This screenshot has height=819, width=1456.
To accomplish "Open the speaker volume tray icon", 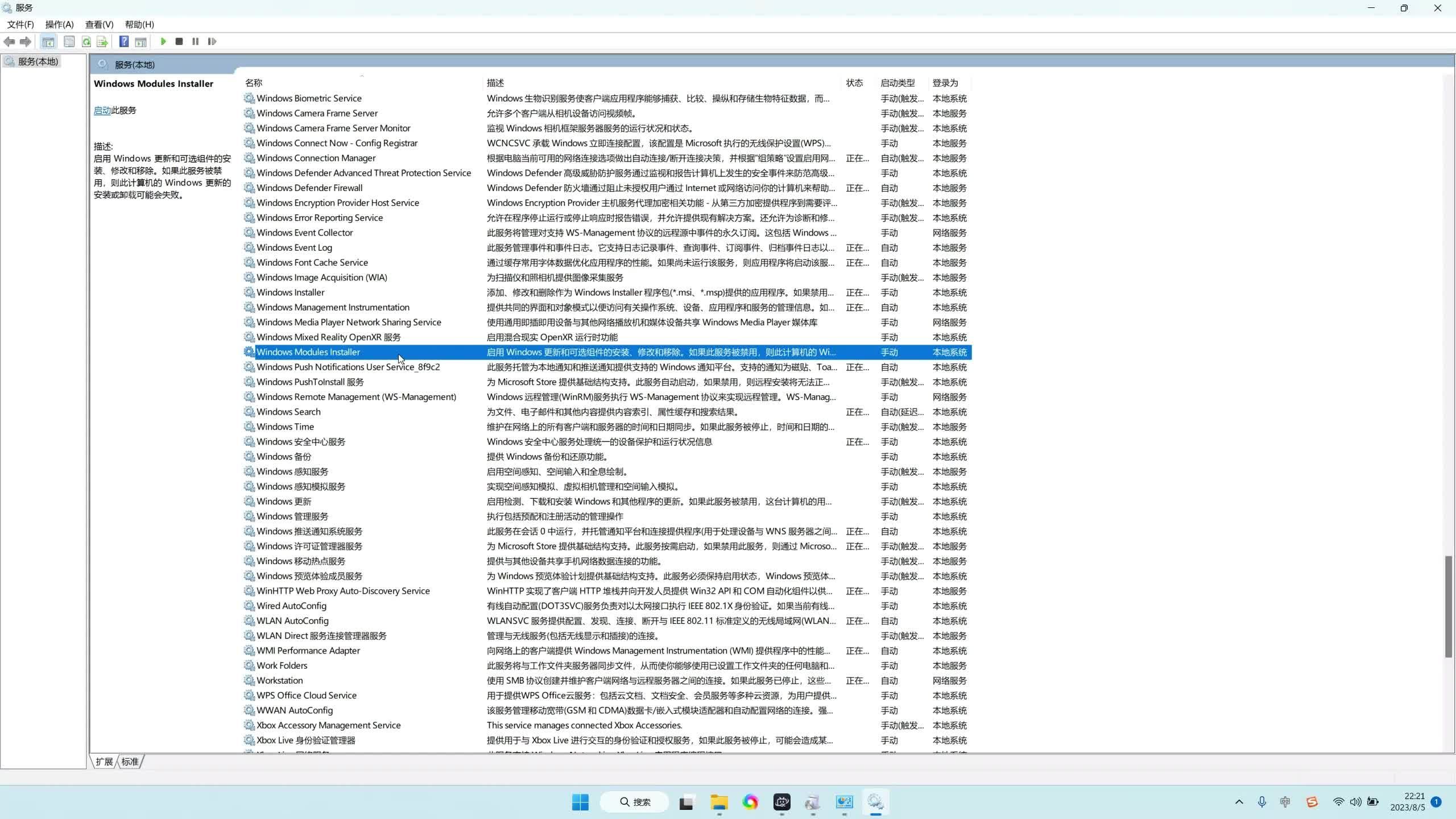I will [1355, 802].
